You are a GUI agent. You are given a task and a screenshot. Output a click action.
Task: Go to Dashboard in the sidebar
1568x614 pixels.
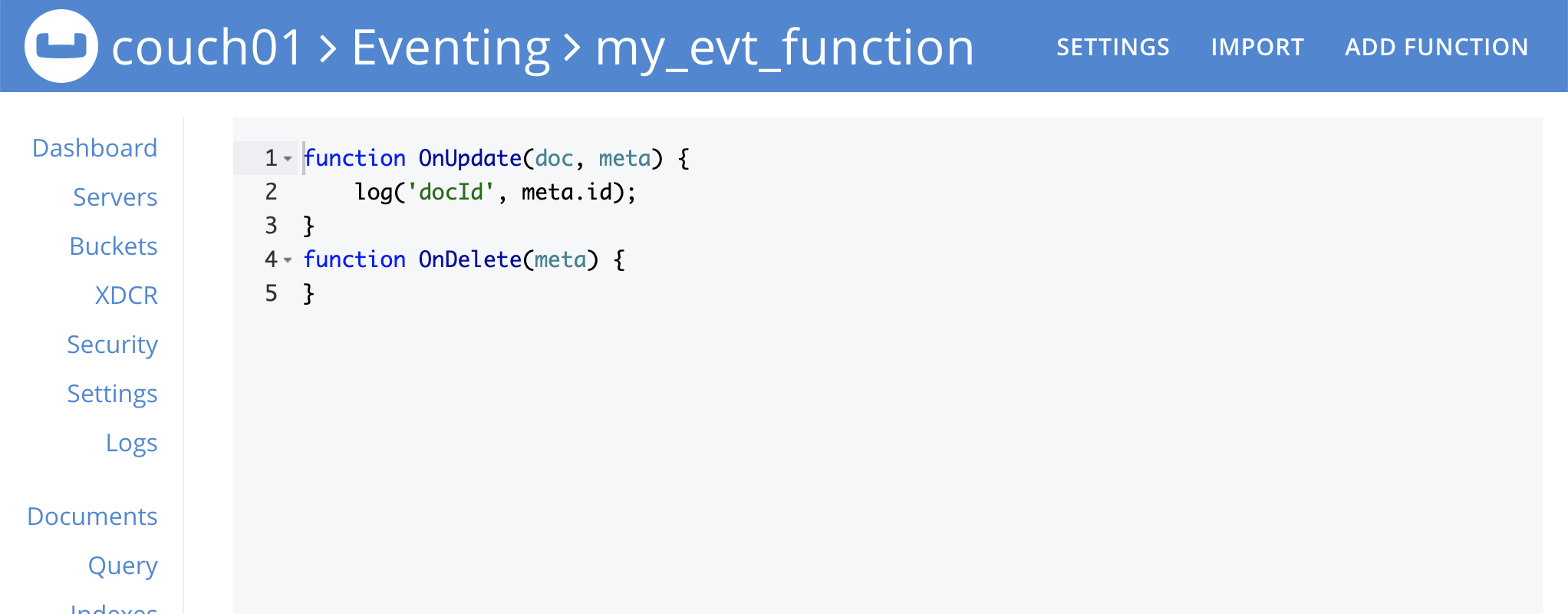pyautogui.click(x=94, y=148)
